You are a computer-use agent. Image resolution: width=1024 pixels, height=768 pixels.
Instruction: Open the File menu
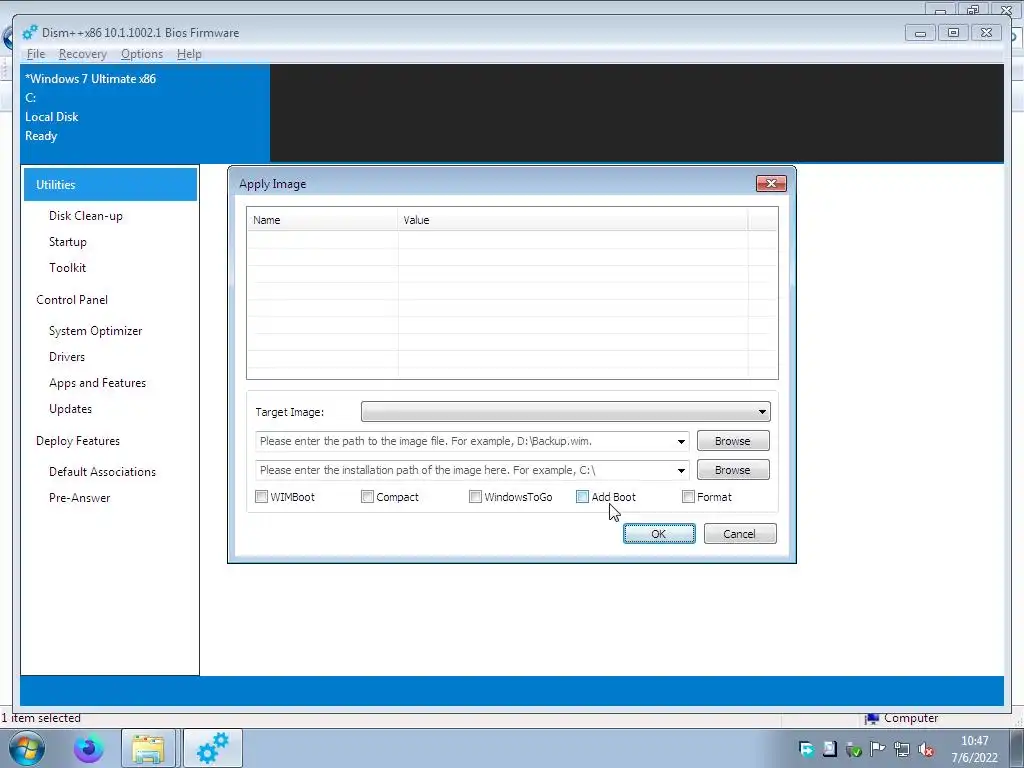coord(36,54)
